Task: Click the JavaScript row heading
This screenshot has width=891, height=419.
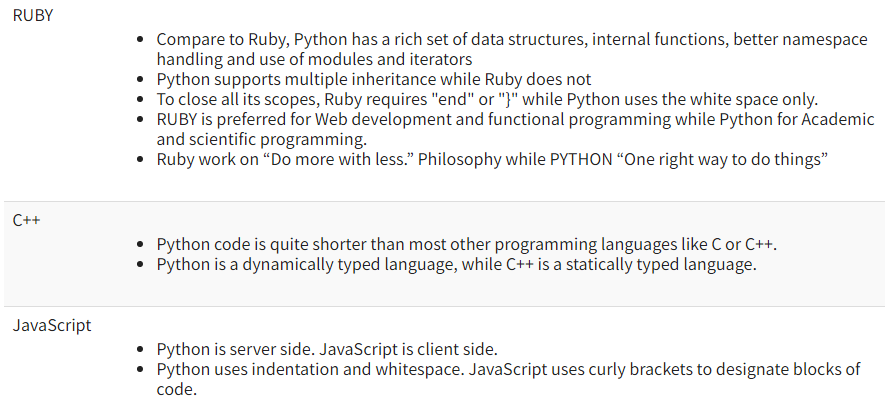Action: 52,324
